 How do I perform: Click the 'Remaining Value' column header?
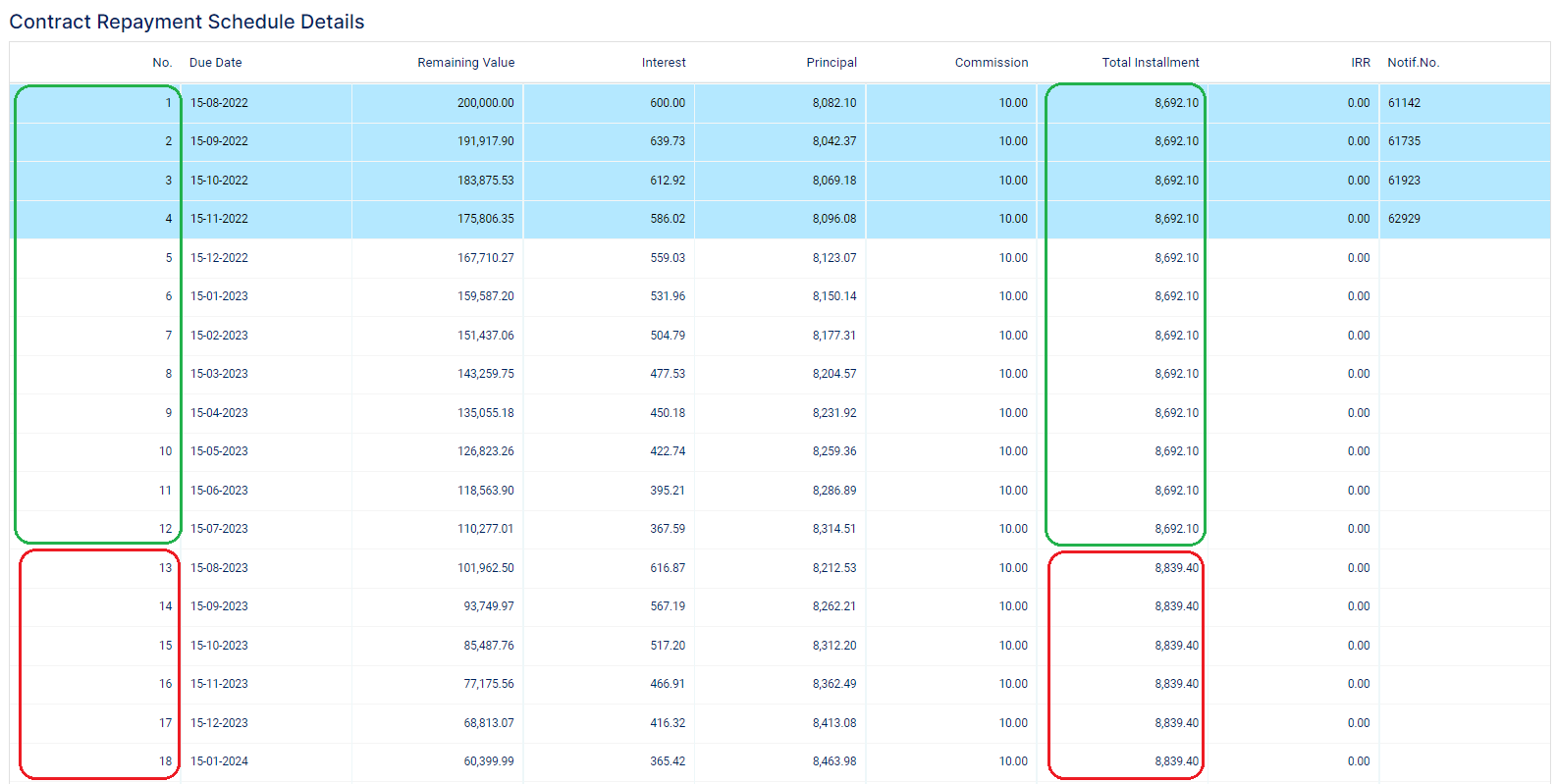(x=465, y=63)
